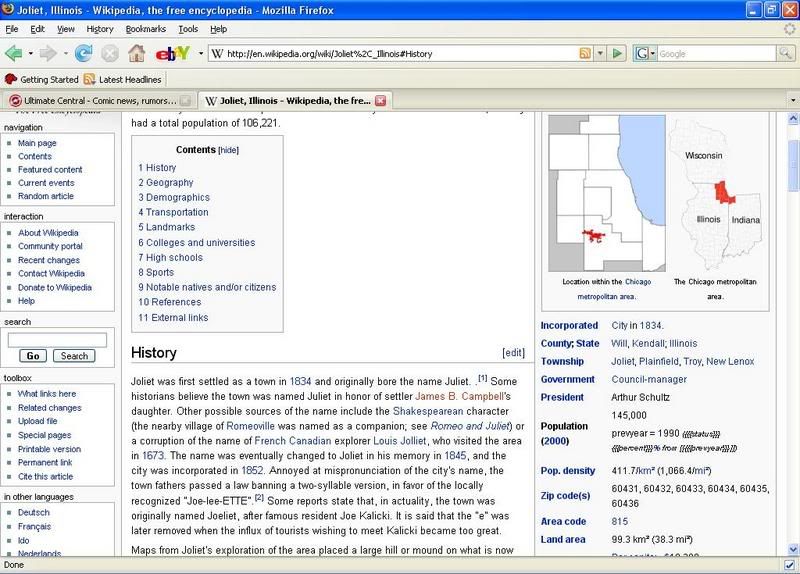Viewport: 800px width, 574px height.
Task: Open the Home page icon
Action: [136, 53]
